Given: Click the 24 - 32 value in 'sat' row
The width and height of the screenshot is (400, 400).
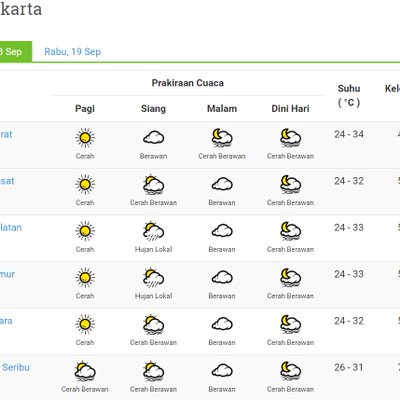Looking at the screenshot, I should (349, 181).
